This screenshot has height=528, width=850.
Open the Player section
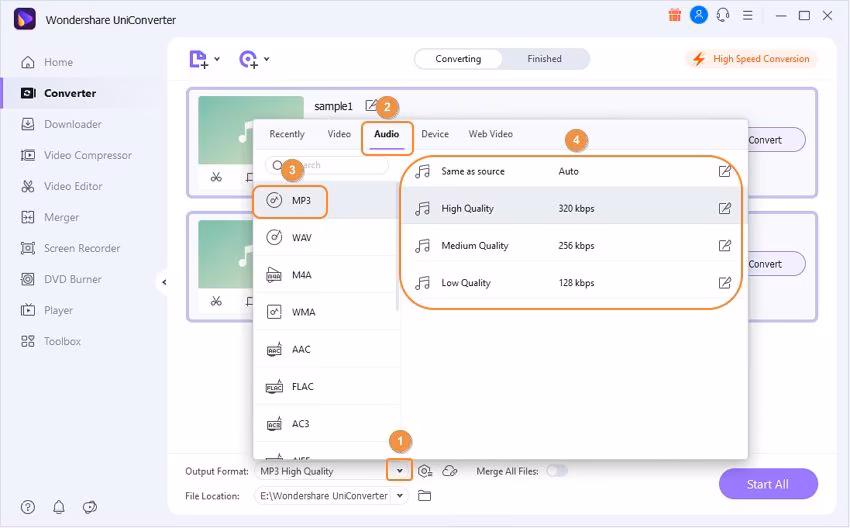point(46,310)
